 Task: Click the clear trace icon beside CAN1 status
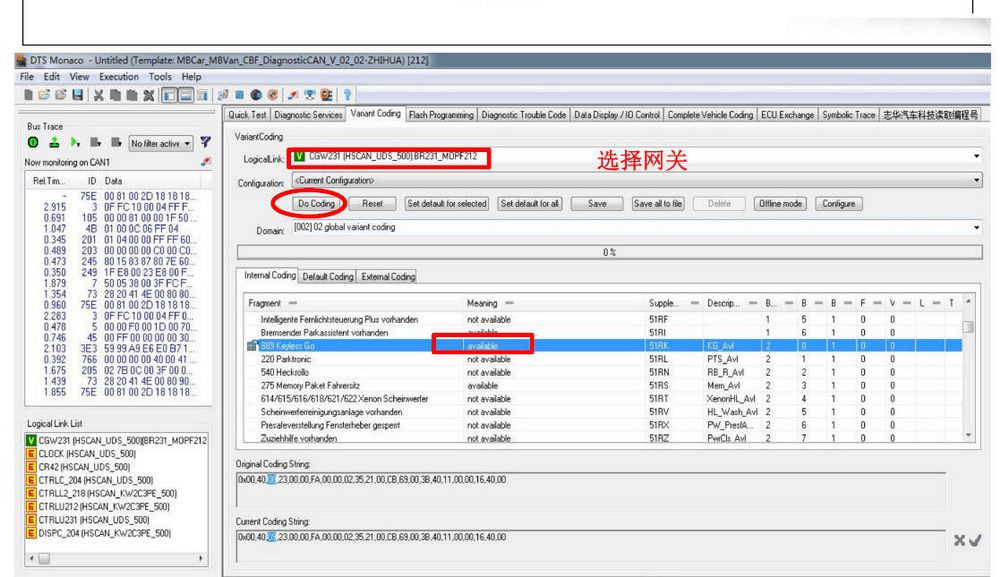click(x=205, y=161)
